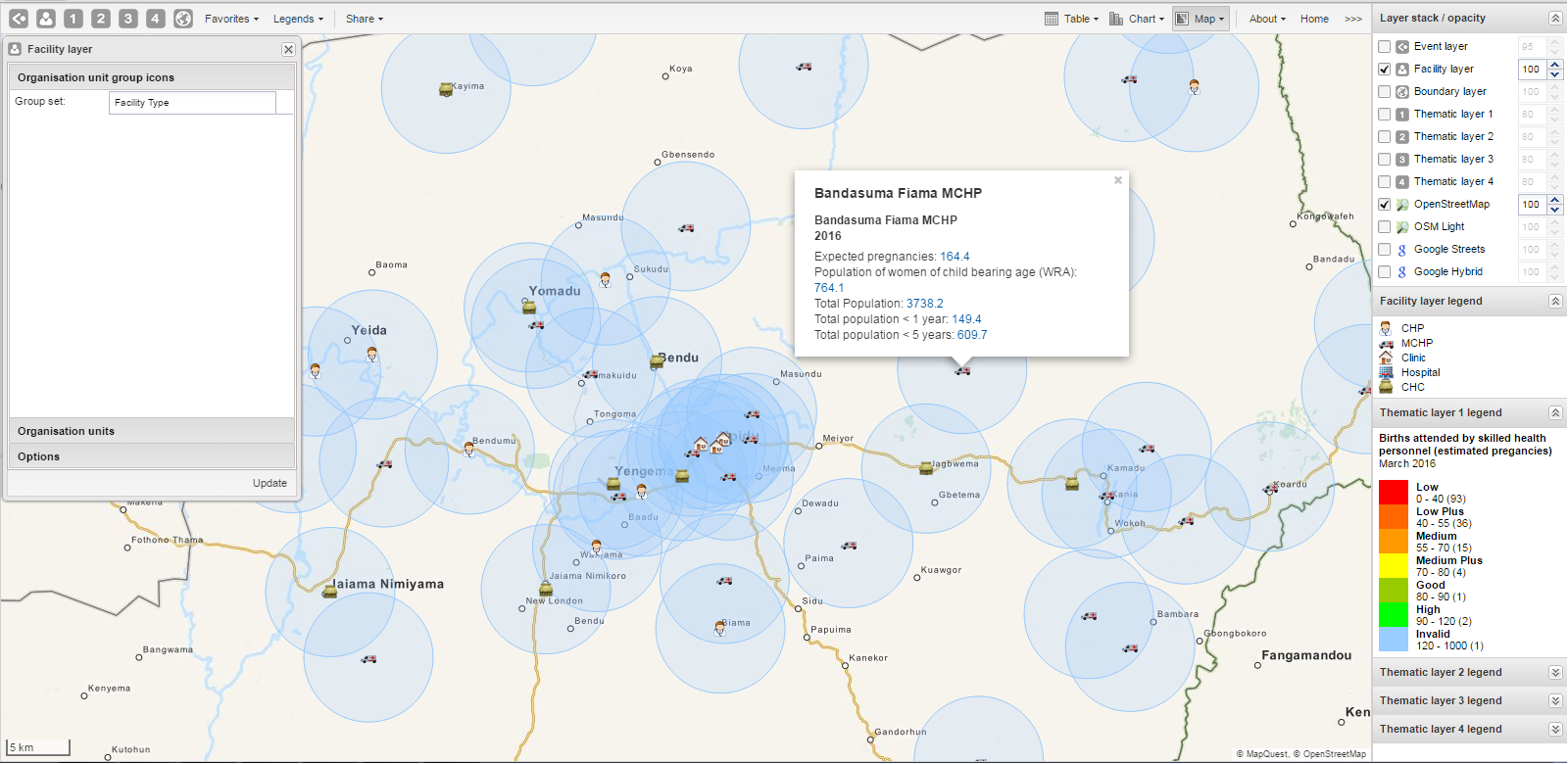Enable the Thematic layer 3 checkbox
Image resolution: width=1568 pixels, height=764 pixels.
[1384, 160]
